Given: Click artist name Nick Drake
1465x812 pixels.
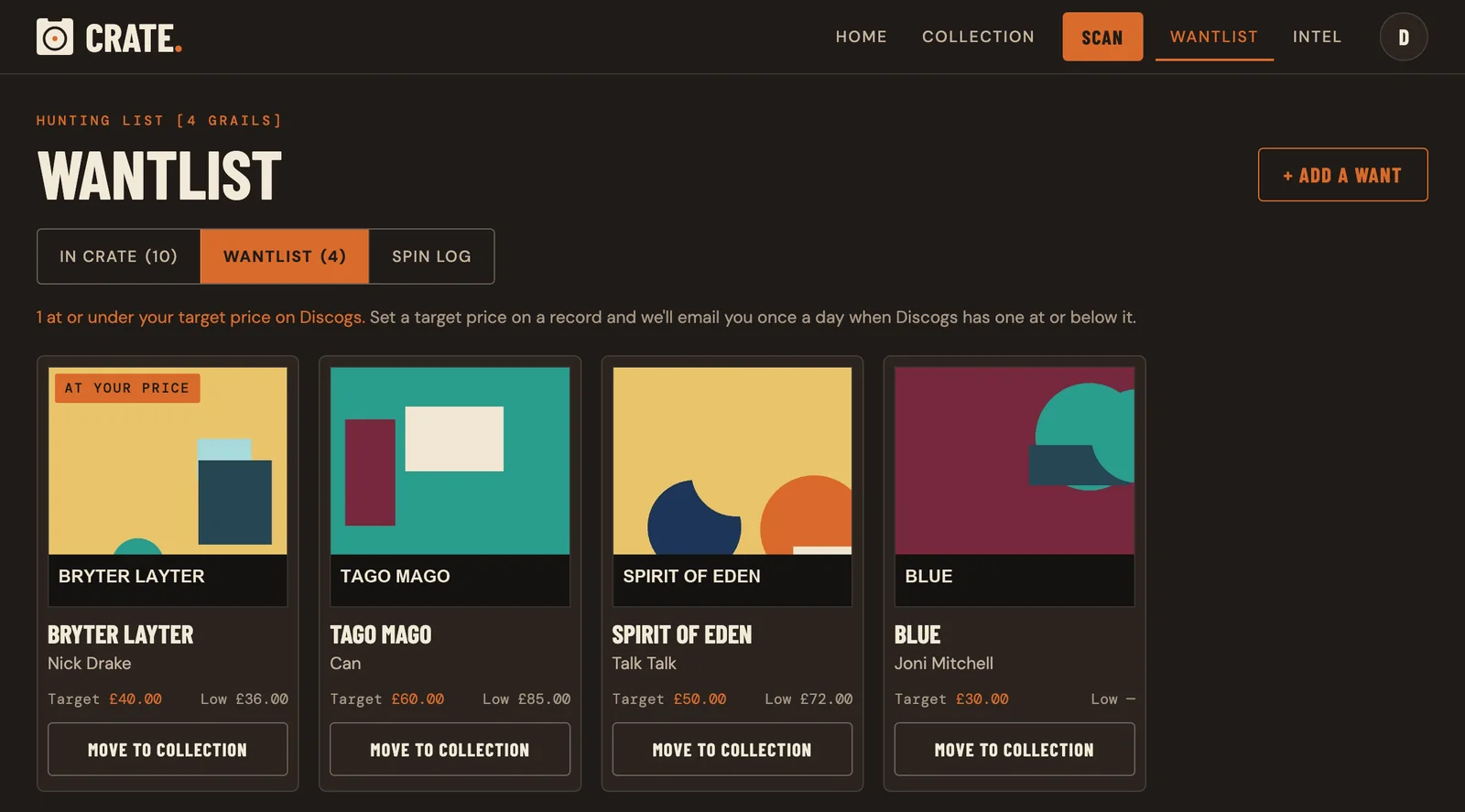Looking at the screenshot, I should 89,663.
